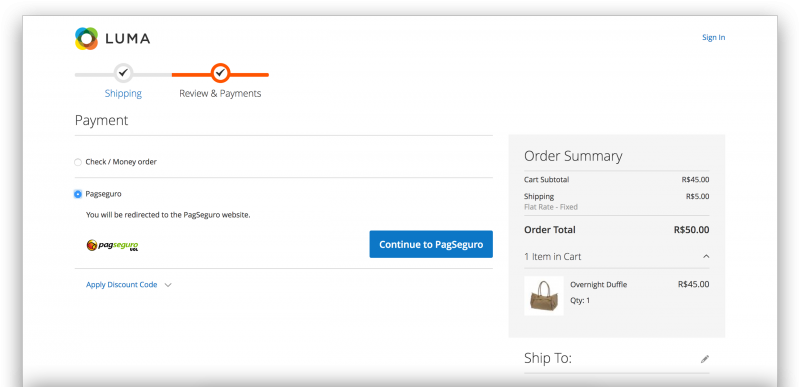Click the LUMA wordmark text
This screenshot has height=387, width=800.
pyautogui.click(x=128, y=39)
